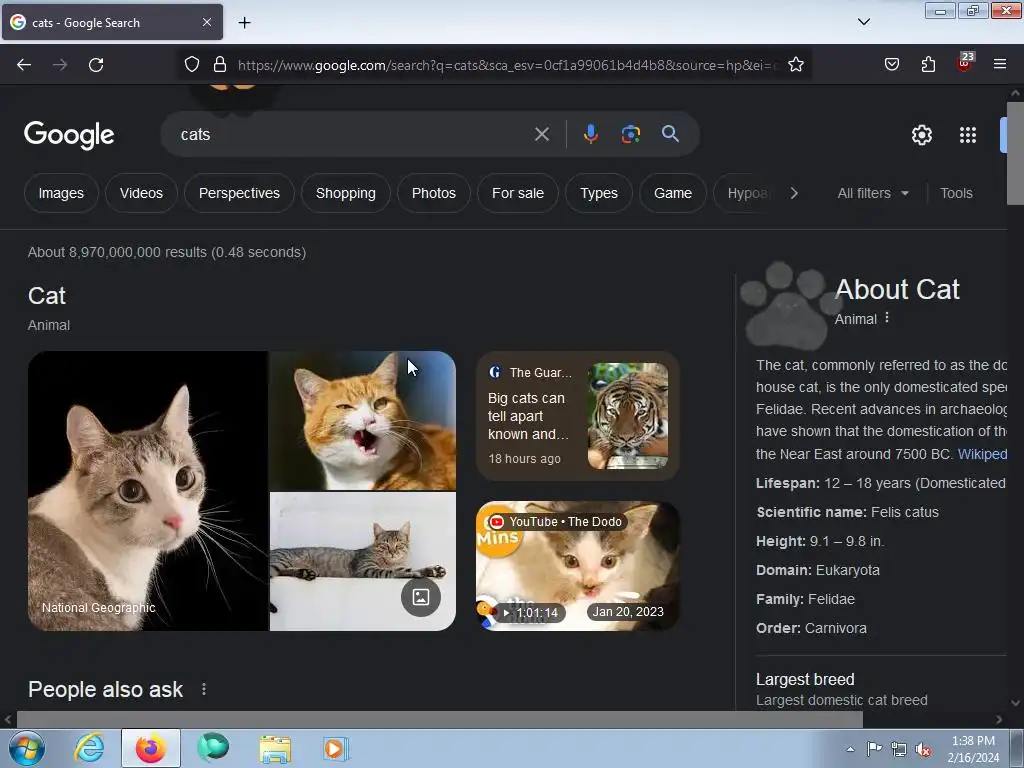Launch Internet Explorer from taskbar
1024x768 pixels.
click(89, 748)
